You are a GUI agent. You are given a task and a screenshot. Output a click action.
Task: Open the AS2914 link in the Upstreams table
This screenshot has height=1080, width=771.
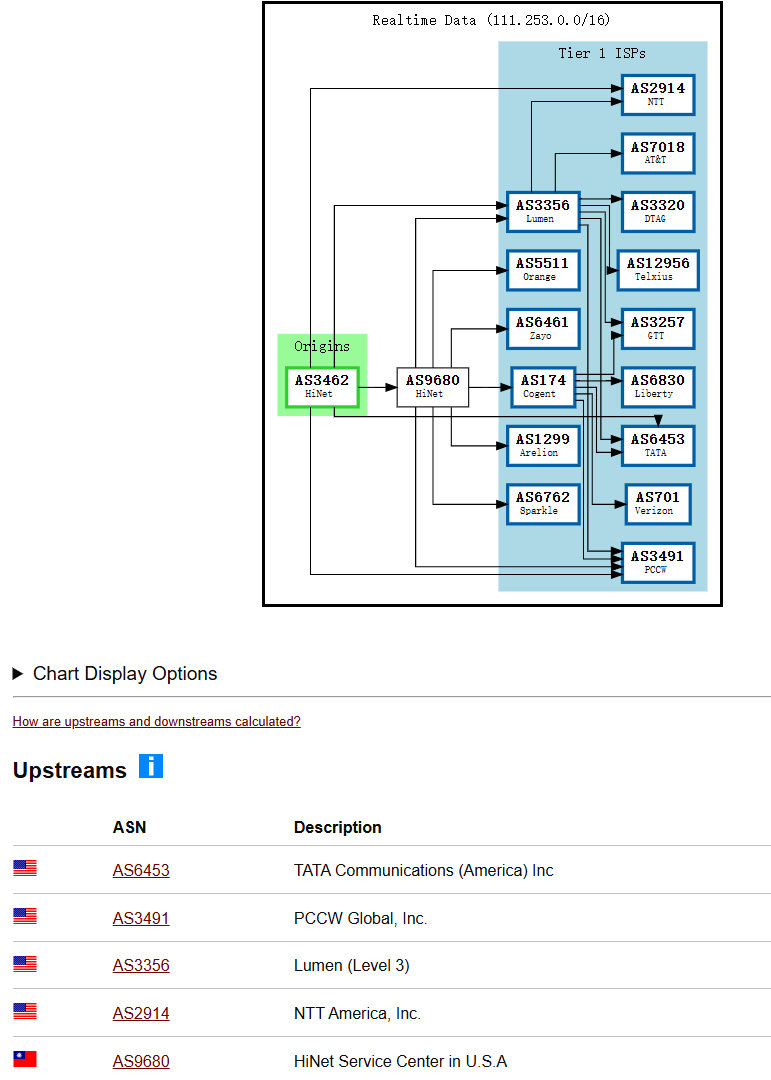point(141,1013)
